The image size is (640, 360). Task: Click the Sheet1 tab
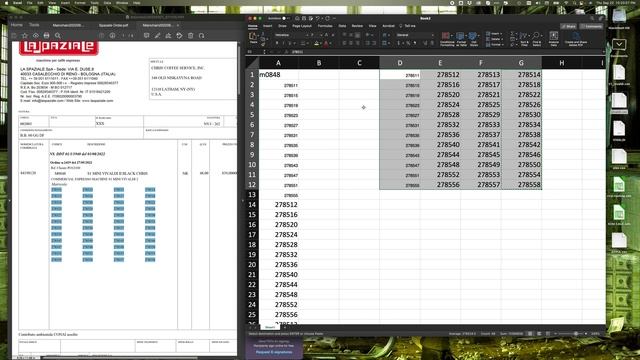coord(270,327)
